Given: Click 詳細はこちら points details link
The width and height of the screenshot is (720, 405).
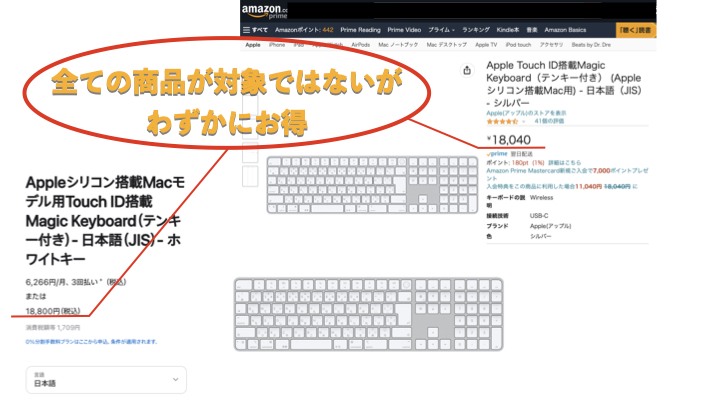Looking at the screenshot, I should pos(564,163).
